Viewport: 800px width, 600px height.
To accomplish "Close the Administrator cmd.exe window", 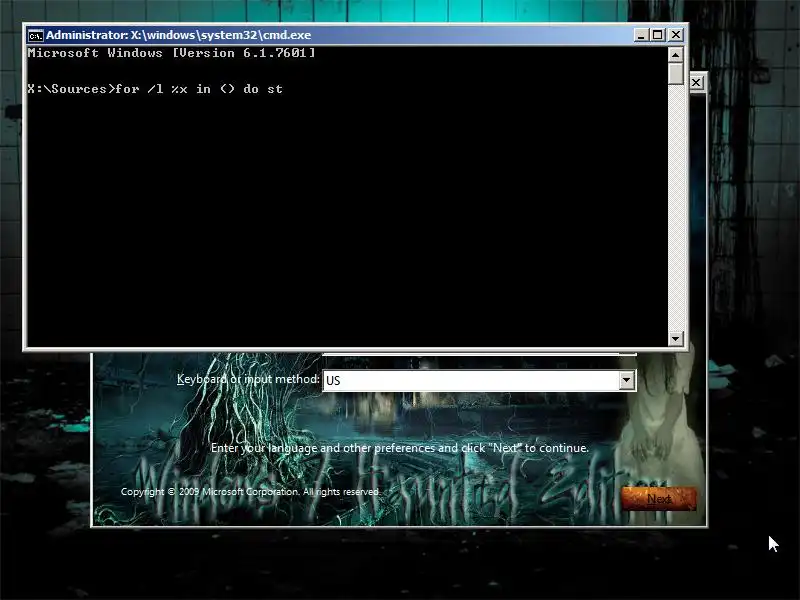I will (676, 35).
